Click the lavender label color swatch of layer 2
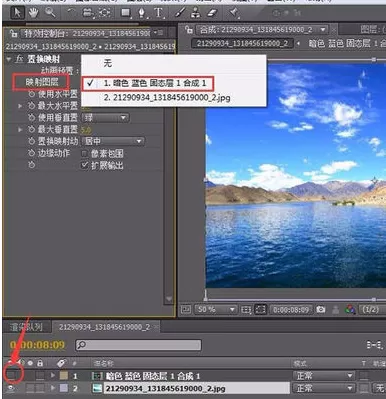This screenshot has width=386, height=399. tap(64, 388)
